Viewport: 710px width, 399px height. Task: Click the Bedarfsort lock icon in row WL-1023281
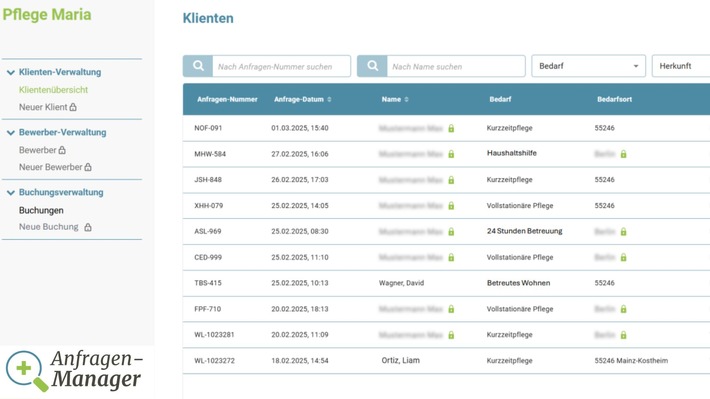[x=624, y=335]
